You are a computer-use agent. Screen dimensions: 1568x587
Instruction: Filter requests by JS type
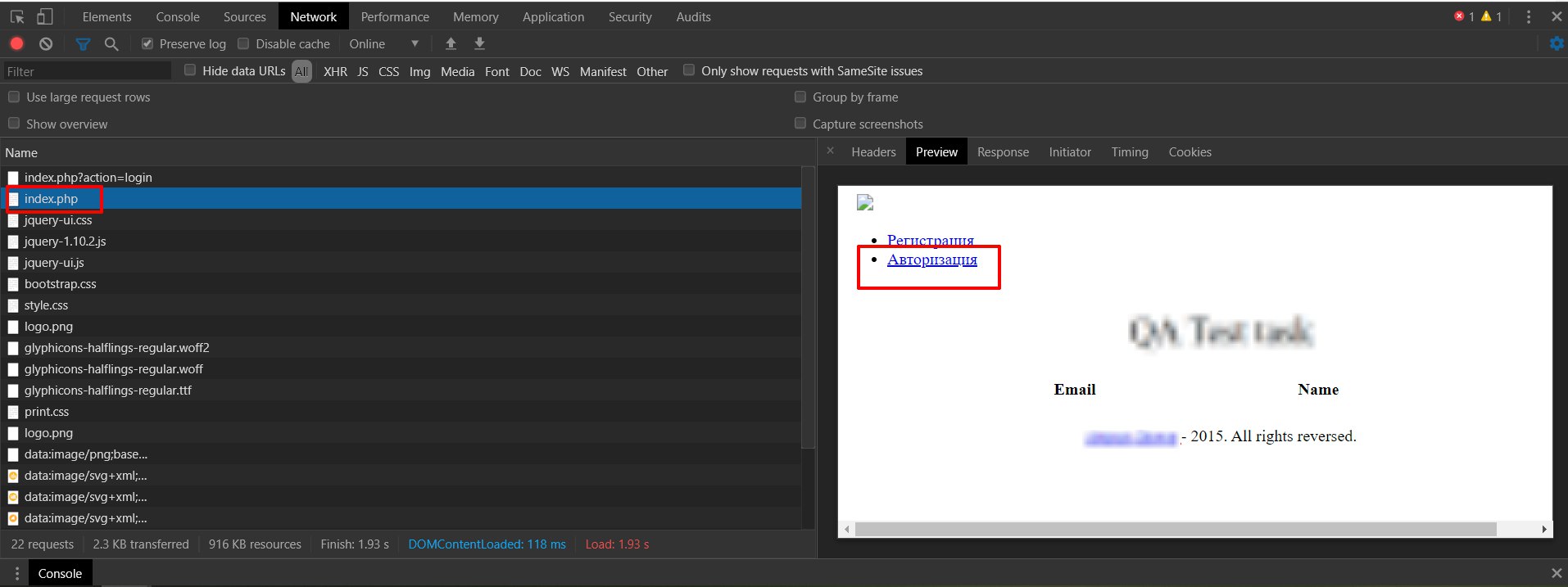(x=363, y=72)
